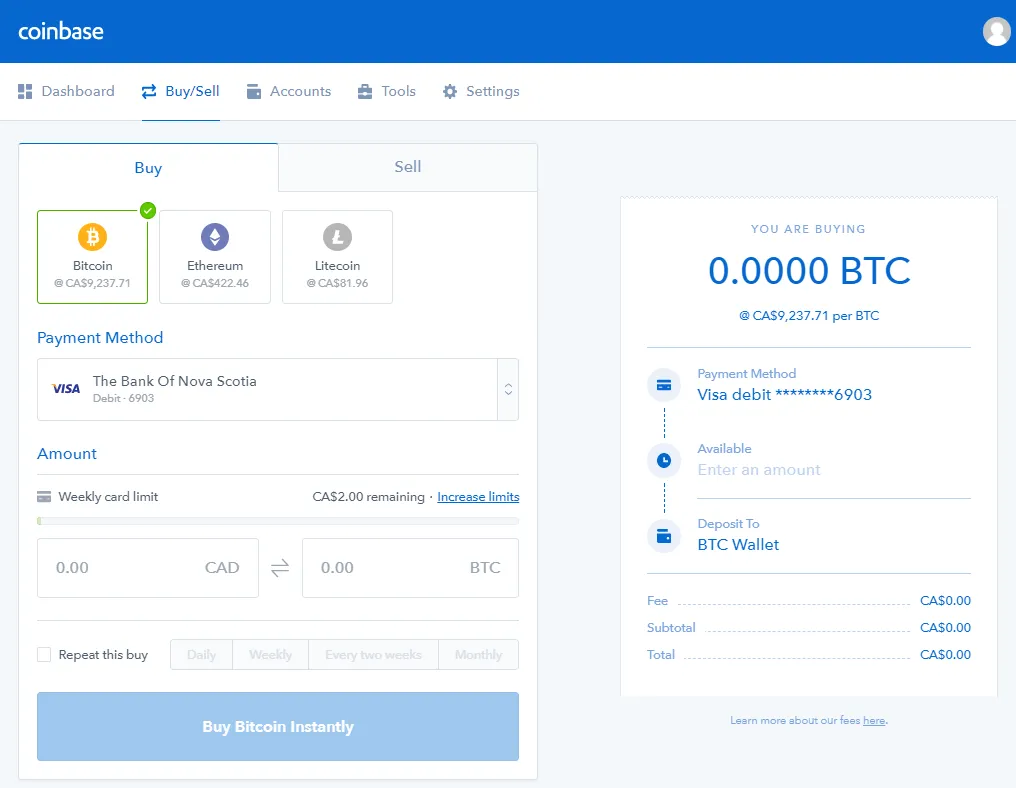The height and width of the screenshot is (788, 1016).
Task: Click the green selected checkmark badge
Action: click(x=148, y=210)
